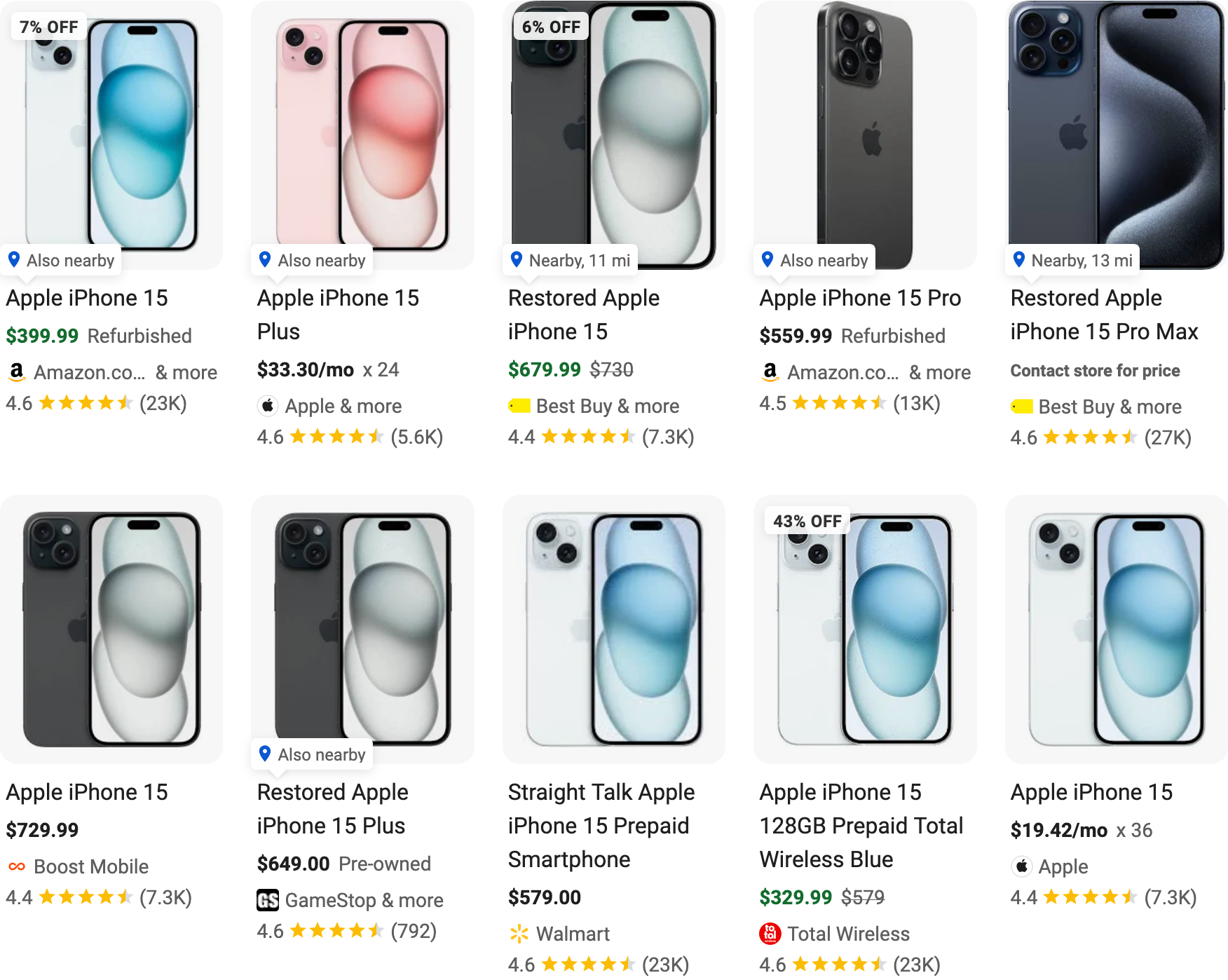Screen dimensions: 1228x980
Task: Click Best Buy tag icon under $679.99 listing
Action: tap(519, 406)
